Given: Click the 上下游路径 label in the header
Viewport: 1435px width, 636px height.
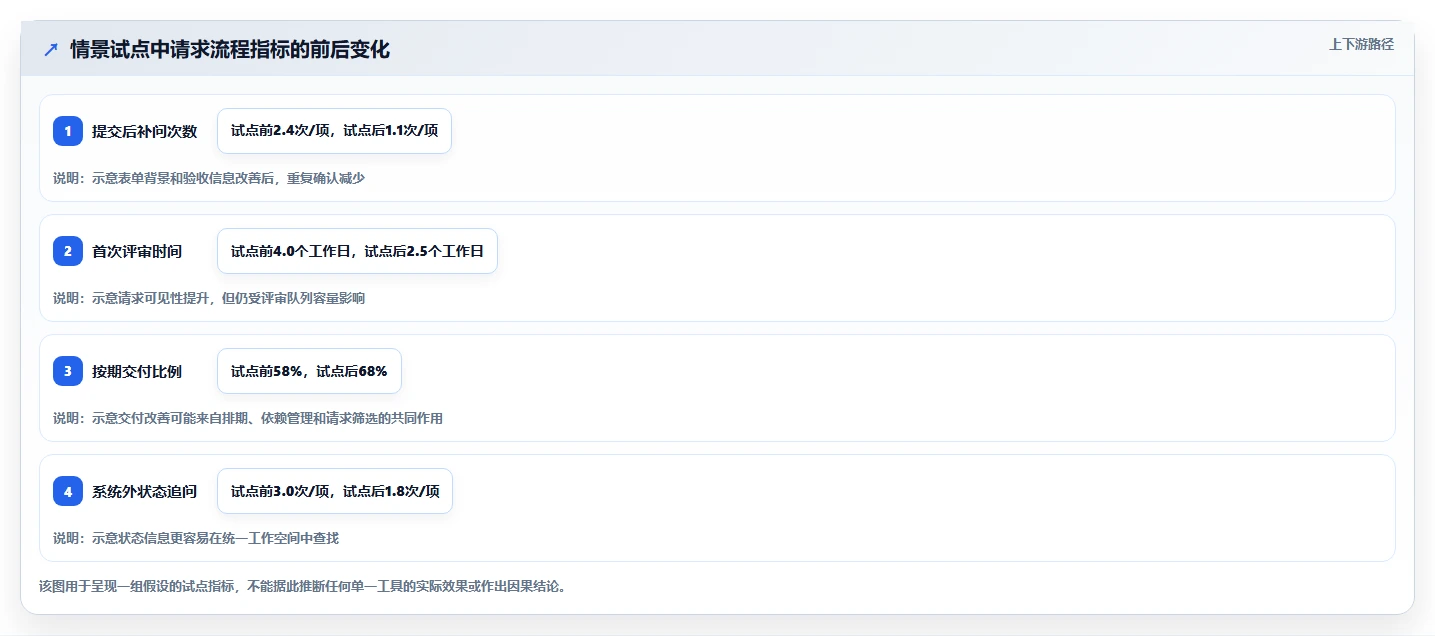Looking at the screenshot, I should [1361, 44].
